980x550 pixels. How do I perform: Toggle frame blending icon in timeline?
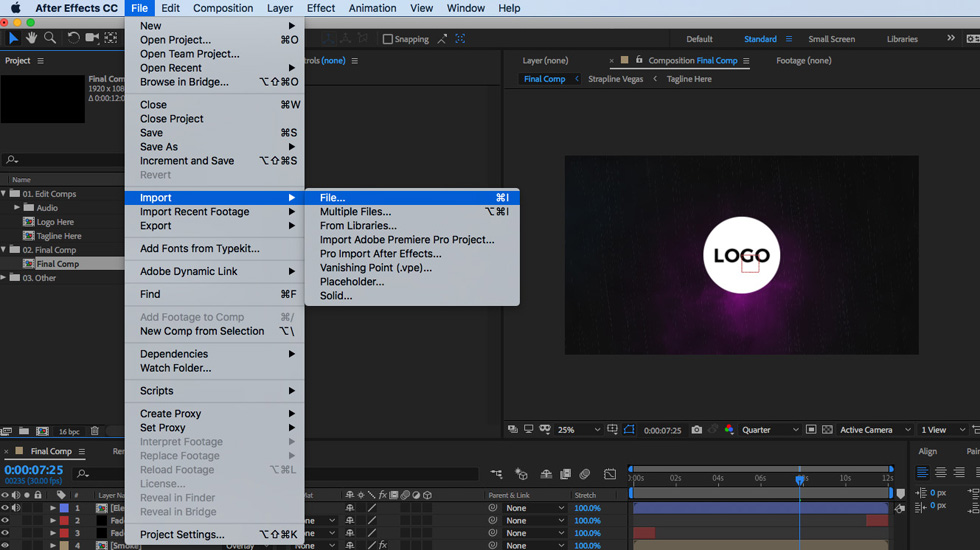pyautogui.click(x=566, y=474)
